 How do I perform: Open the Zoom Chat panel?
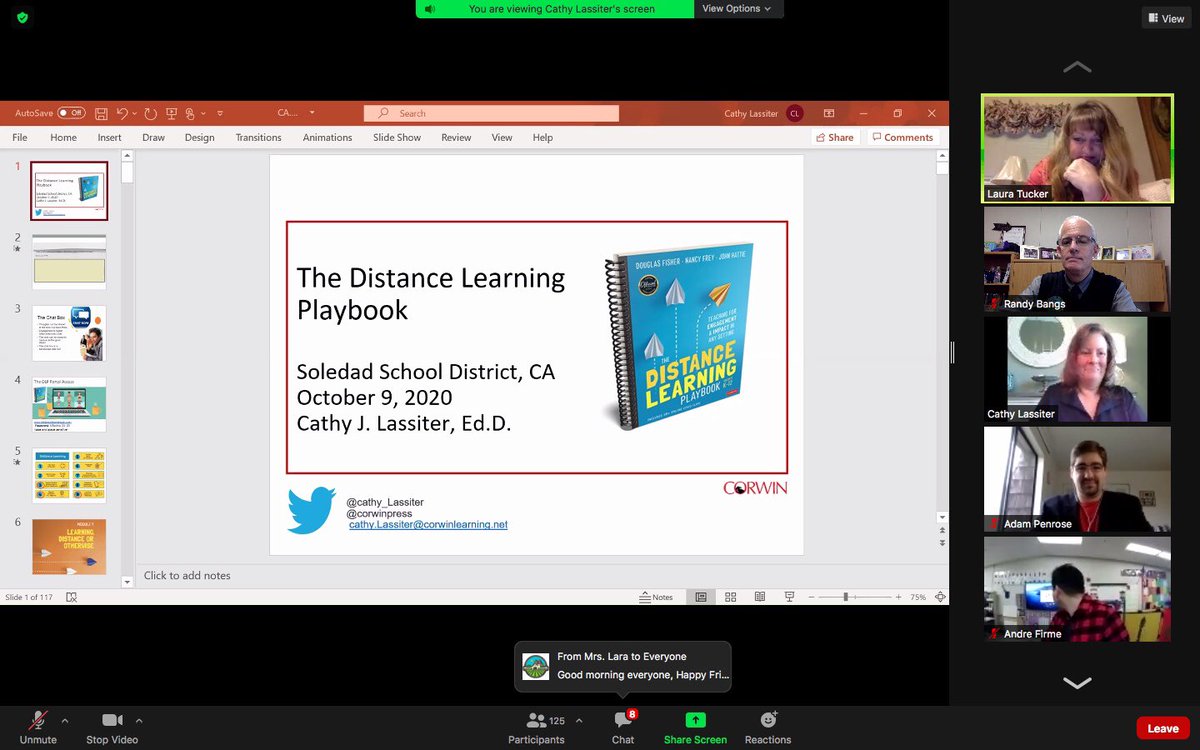pos(623,727)
